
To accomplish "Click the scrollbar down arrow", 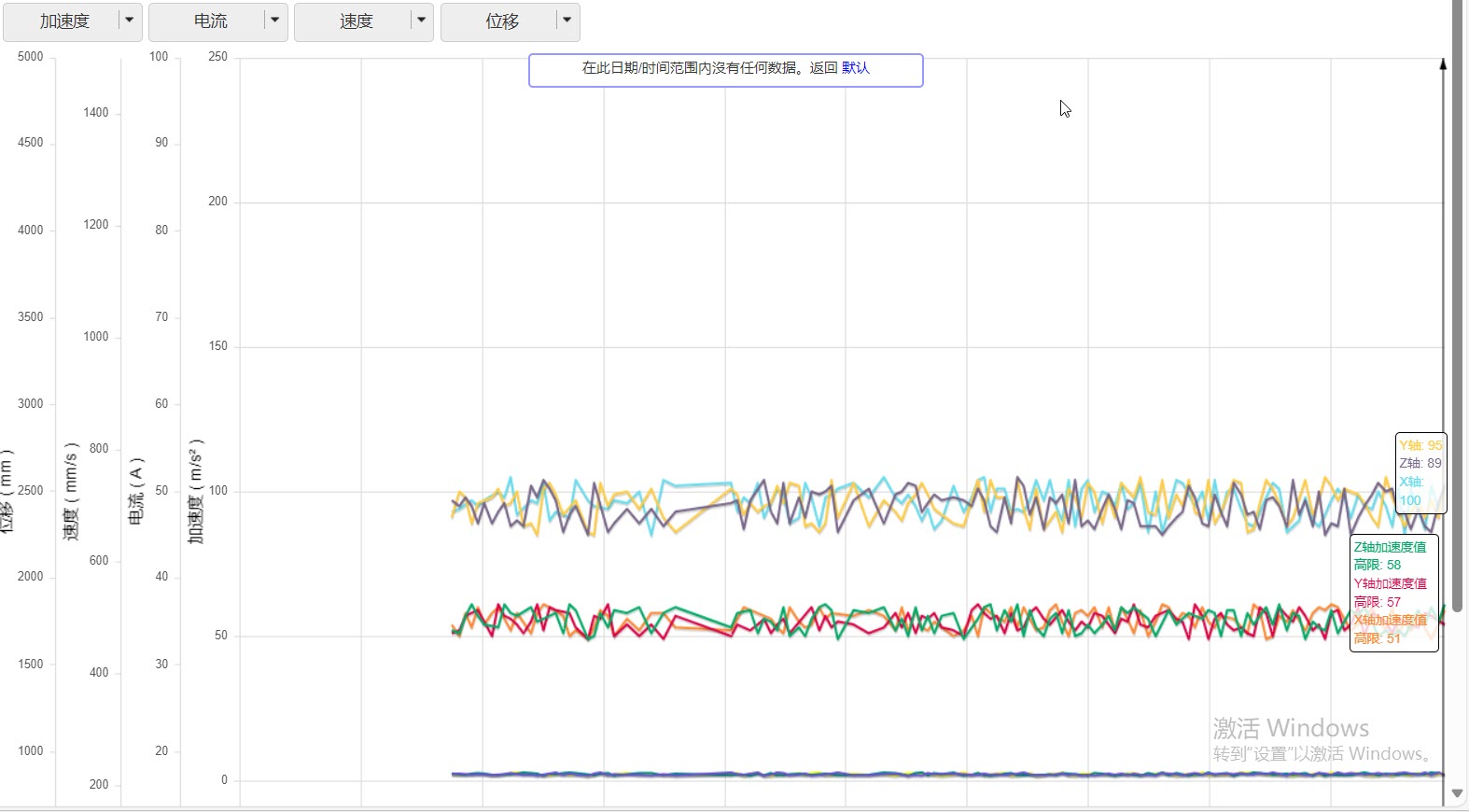I will click(x=1457, y=793).
